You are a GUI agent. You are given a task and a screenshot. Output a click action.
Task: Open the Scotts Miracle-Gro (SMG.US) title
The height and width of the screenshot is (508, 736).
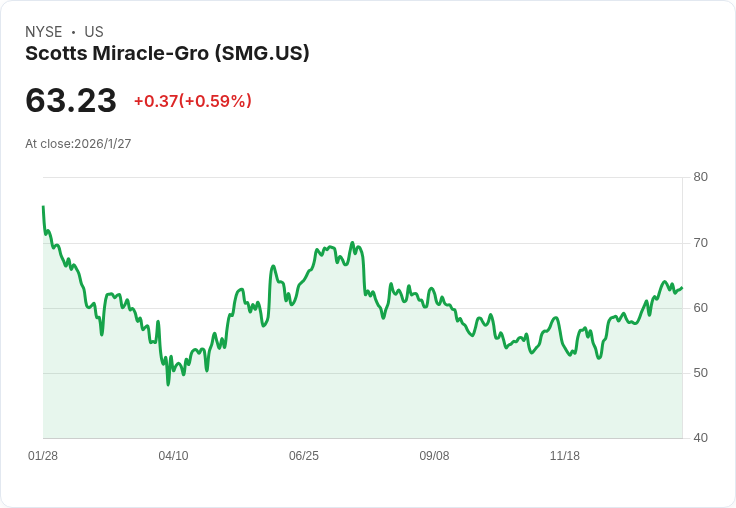pyautogui.click(x=167, y=54)
